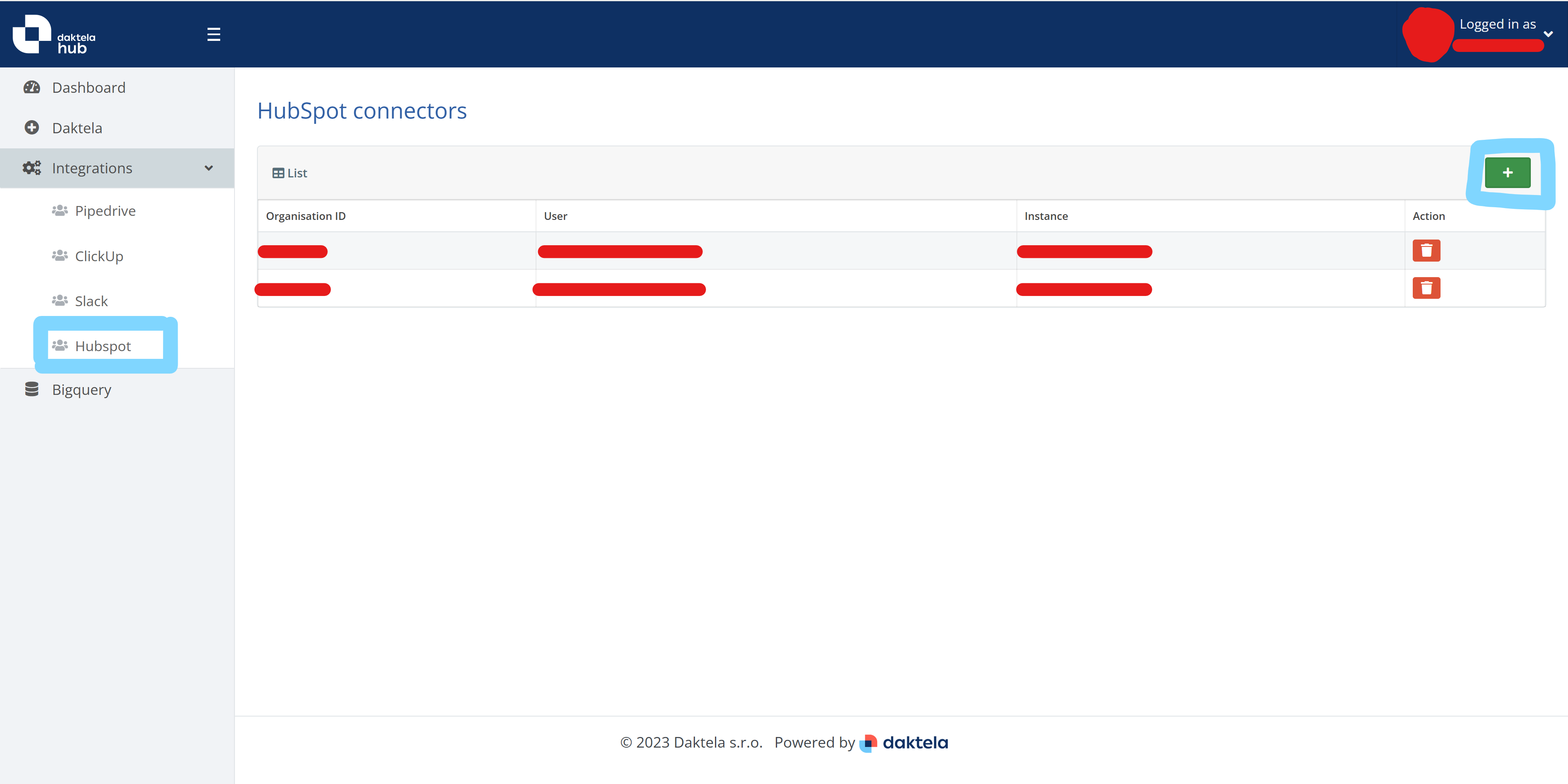Image resolution: width=1568 pixels, height=784 pixels.
Task: Select the ClickUp users icon
Action: tap(60, 256)
